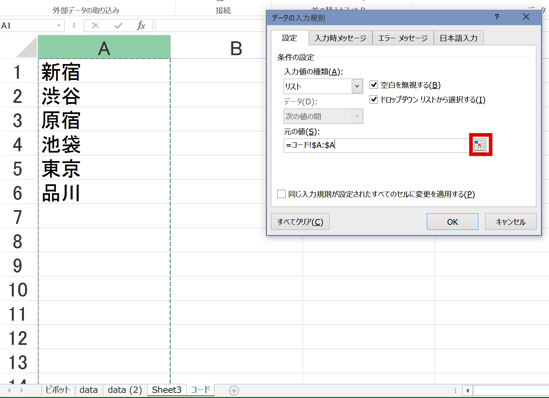The image size is (549, 398).
Task: Click cell containing 原宿
Action: (x=104, y=120)
